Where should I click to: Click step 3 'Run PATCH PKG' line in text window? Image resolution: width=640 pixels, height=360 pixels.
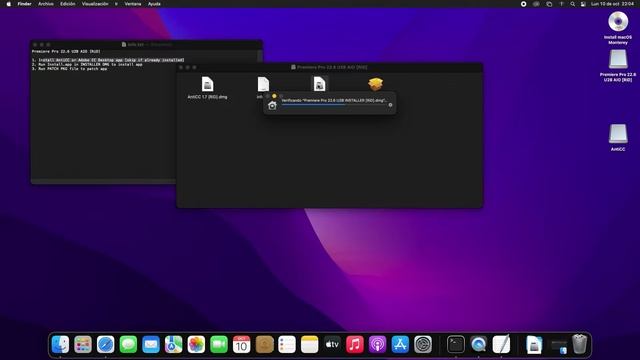coord(69,69)
